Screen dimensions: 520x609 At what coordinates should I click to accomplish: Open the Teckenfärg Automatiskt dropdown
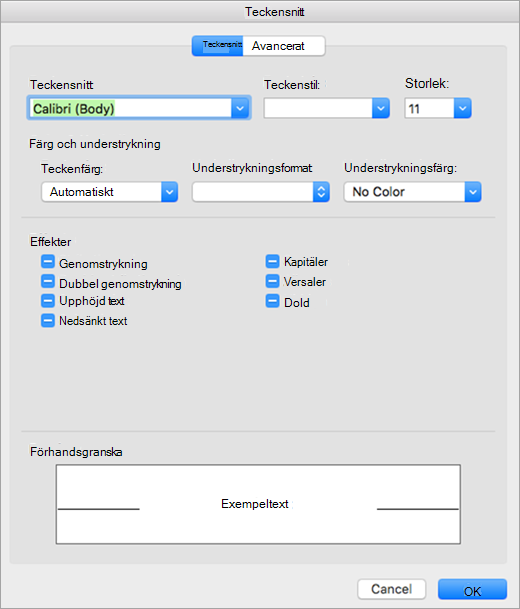[x=110, y=192]
